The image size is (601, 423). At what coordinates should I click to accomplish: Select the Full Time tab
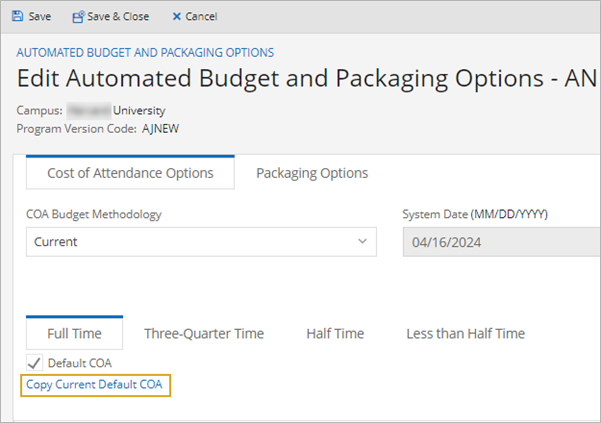(74, 333)
